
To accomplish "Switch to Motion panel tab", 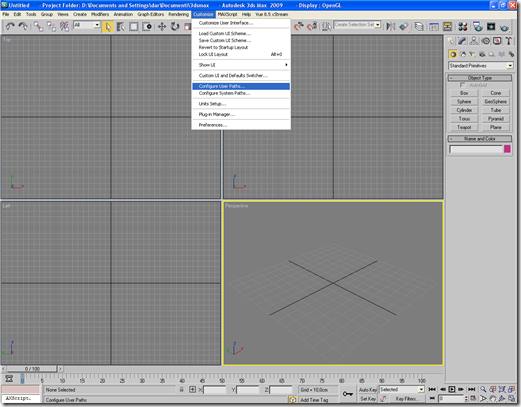I will tap(486, 41).
